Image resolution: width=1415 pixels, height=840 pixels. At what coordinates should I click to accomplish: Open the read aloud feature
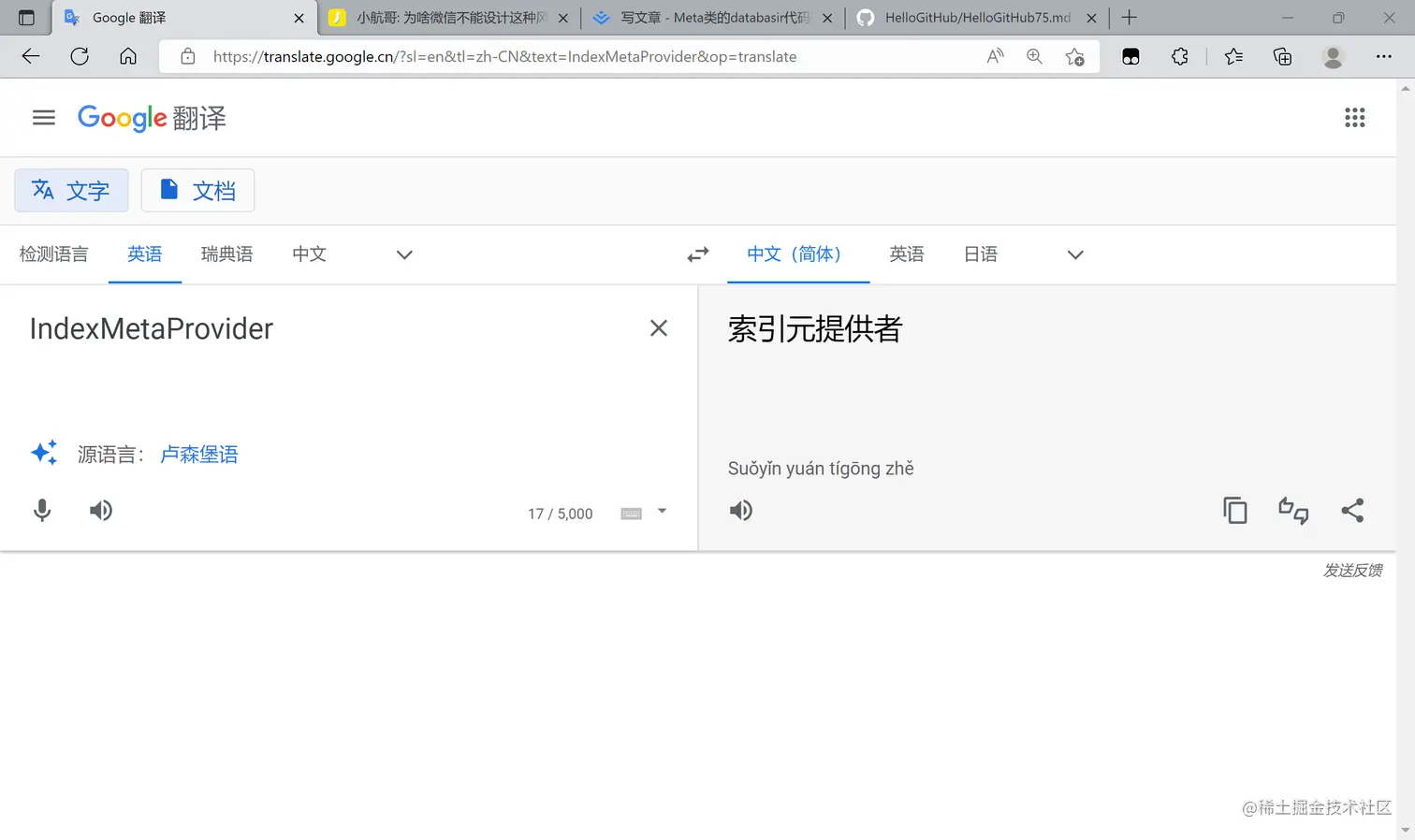995,56
